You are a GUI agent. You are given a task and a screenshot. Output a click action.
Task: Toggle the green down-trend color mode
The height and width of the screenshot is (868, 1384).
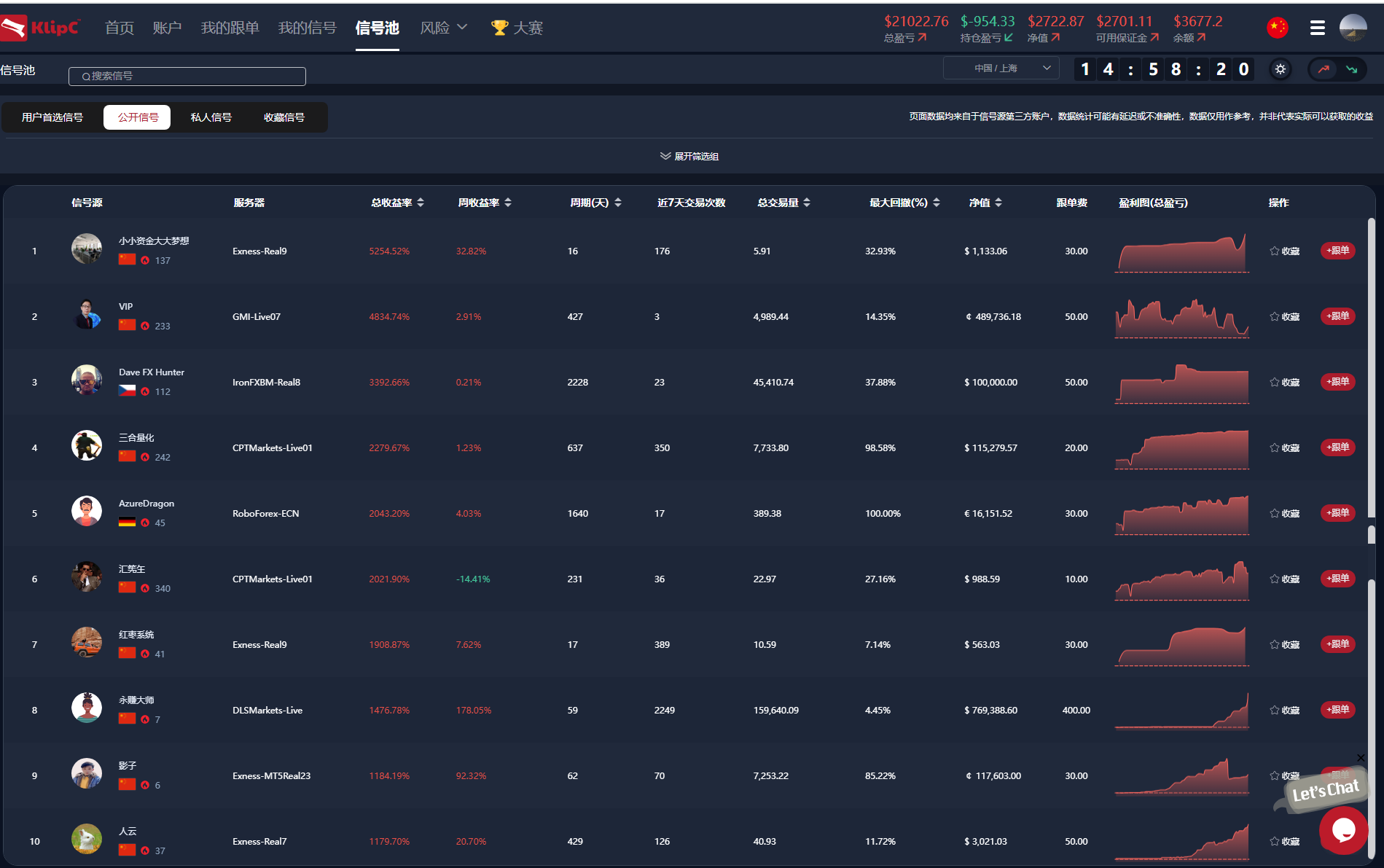1351,69
